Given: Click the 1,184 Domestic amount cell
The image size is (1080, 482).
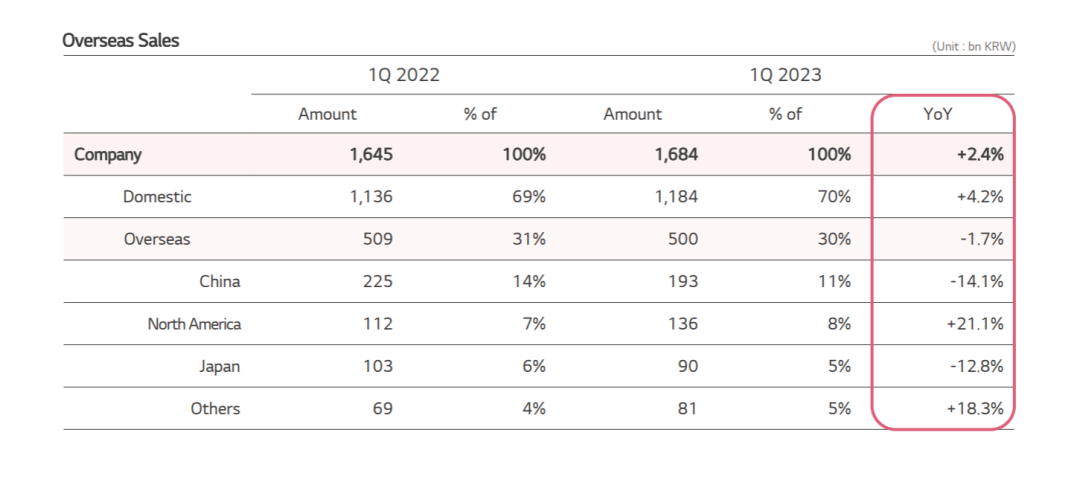Looking at the screenshot, I should pyautogui.click(x=676, y=197).
